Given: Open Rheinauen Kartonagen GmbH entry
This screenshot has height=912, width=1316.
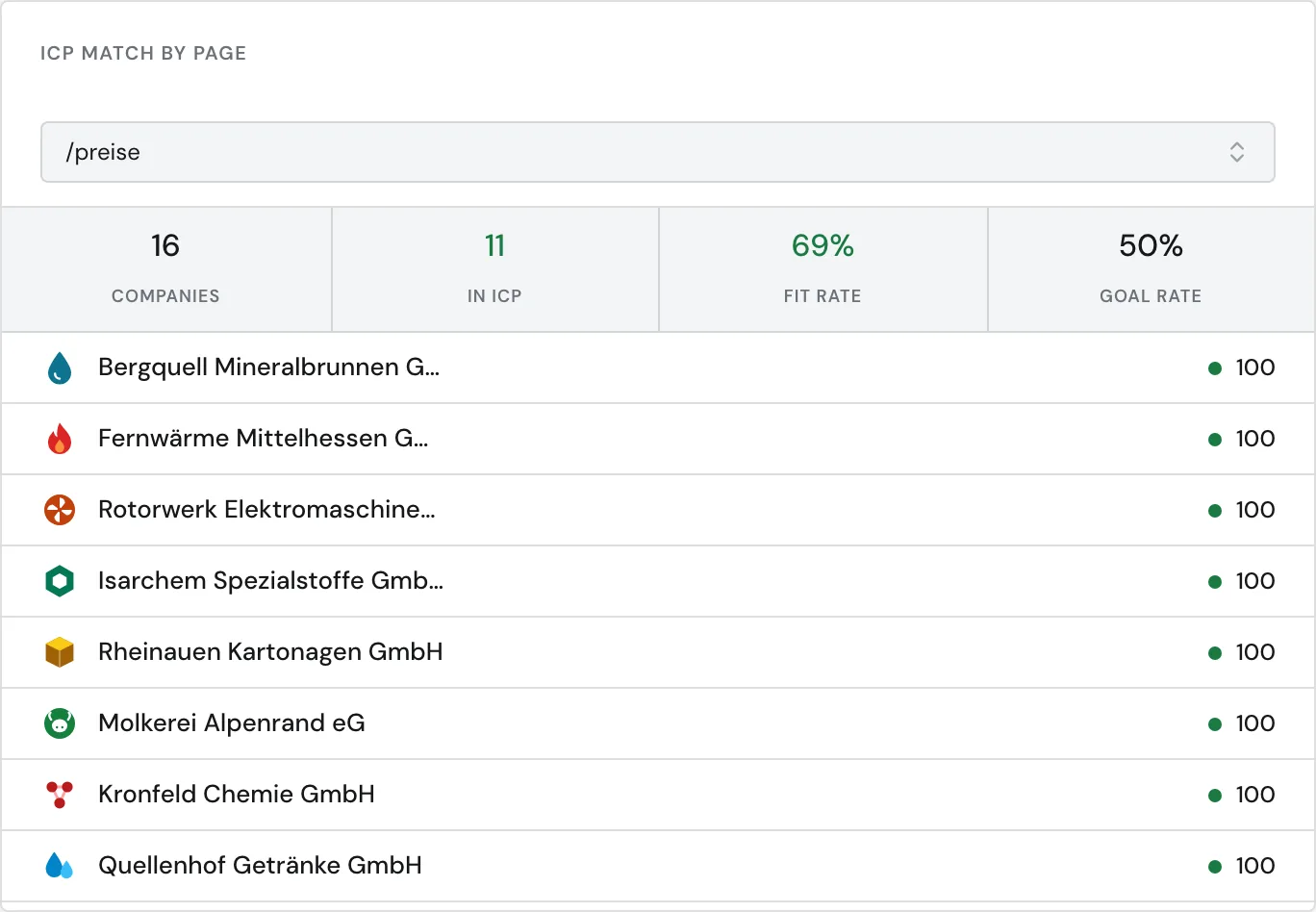Looking at the screenshot, I should [x=658, y=652].
